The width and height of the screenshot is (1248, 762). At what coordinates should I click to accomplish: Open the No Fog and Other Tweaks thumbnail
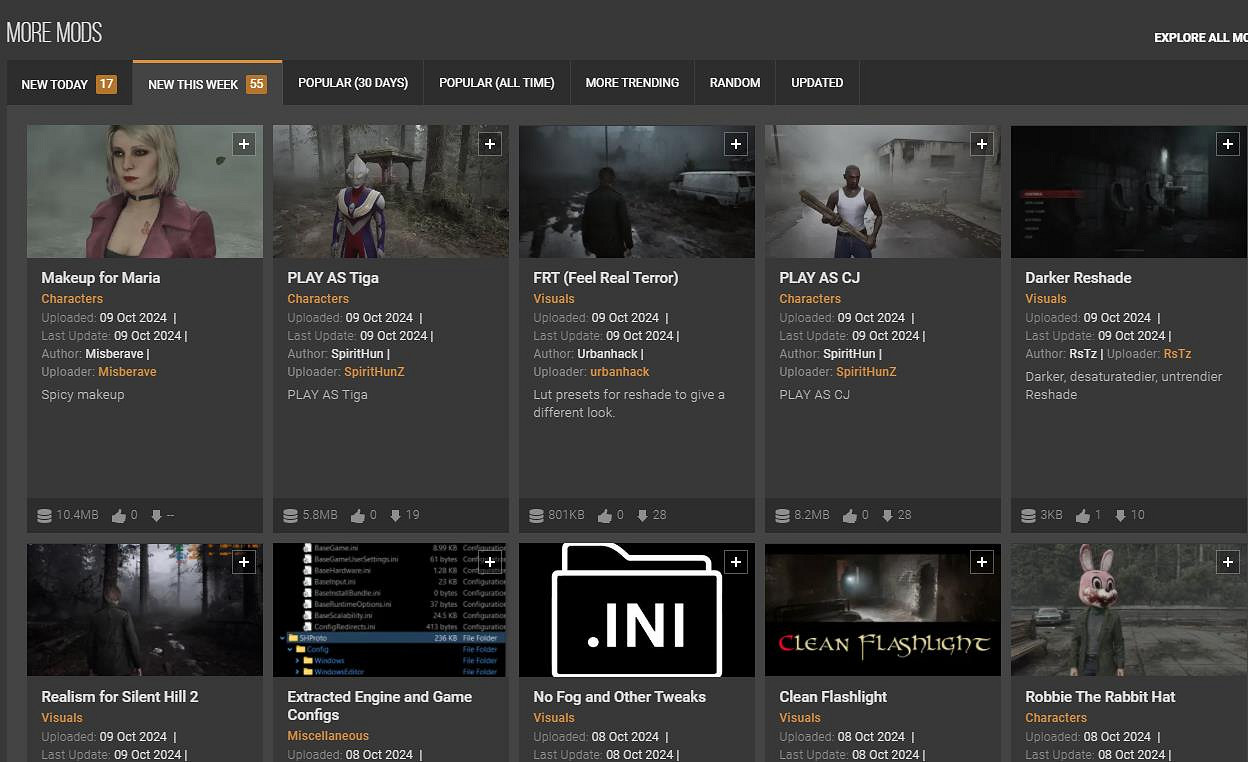[637, 610]
